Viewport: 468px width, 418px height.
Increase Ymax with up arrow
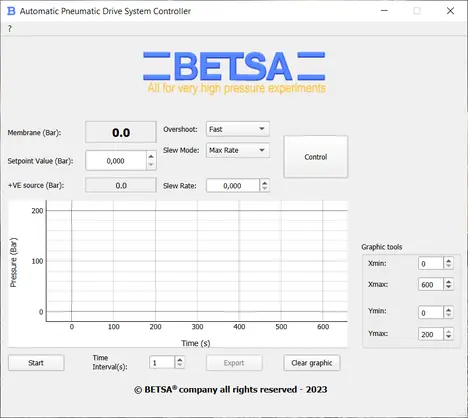point(448,331)
